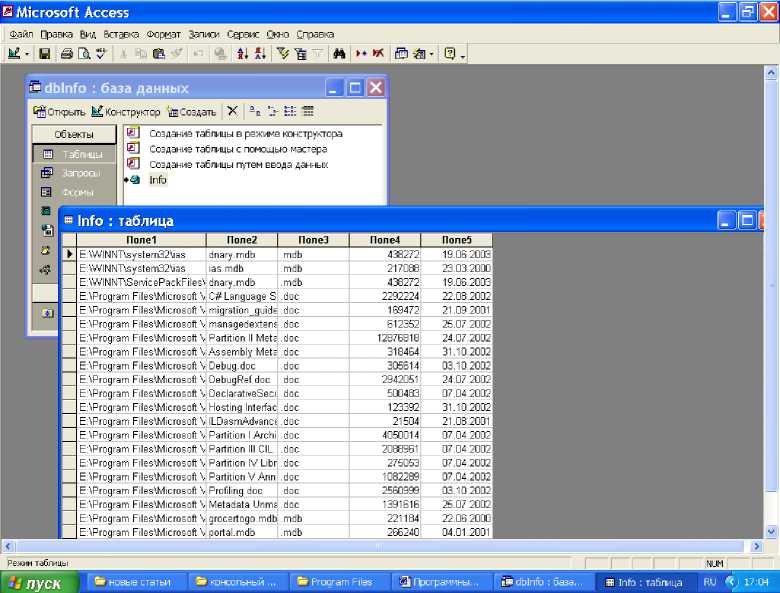Click the Save icon in the toolbar
Image resolution: width=780 pixels, height=593 pixels.
click(43, 53)
